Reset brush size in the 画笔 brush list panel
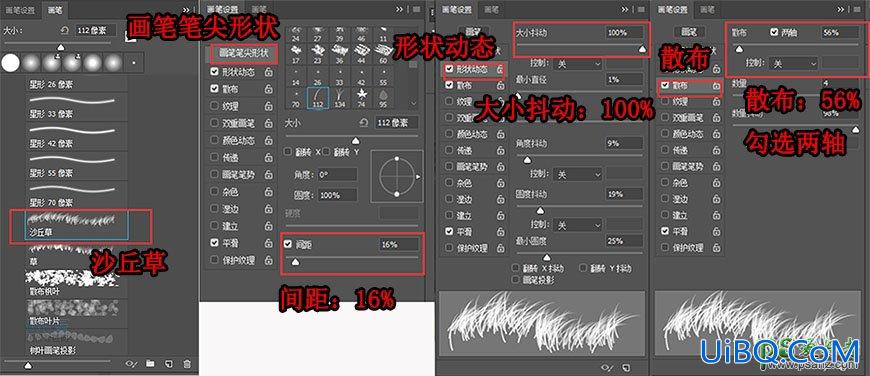 click(65, 31)
